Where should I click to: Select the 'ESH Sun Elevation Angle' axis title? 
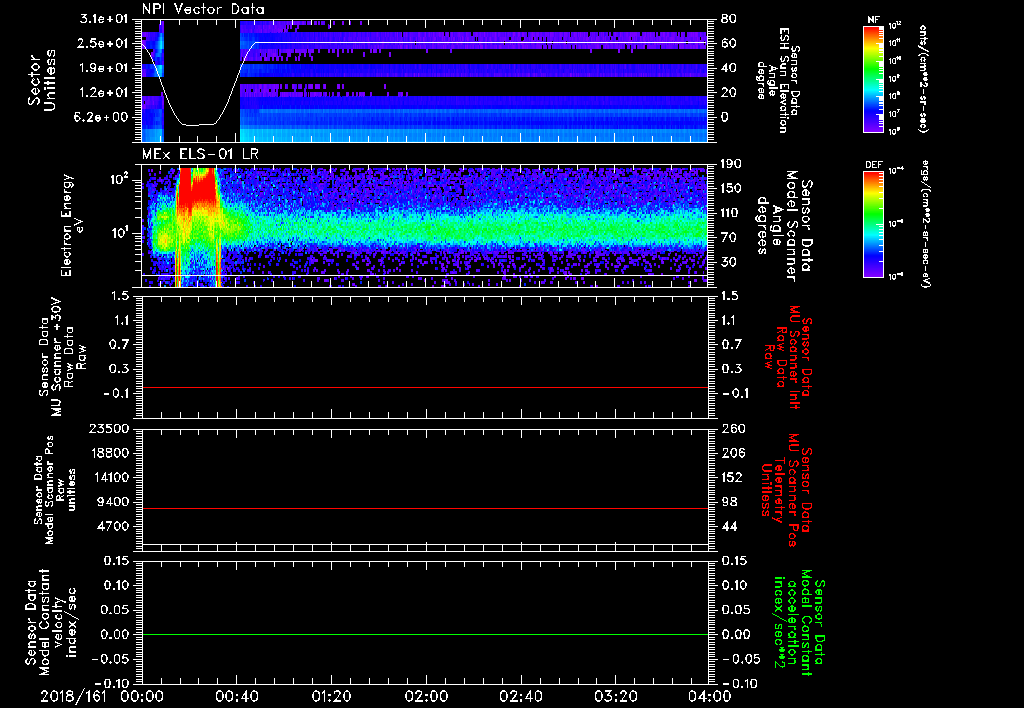[778, 80]
